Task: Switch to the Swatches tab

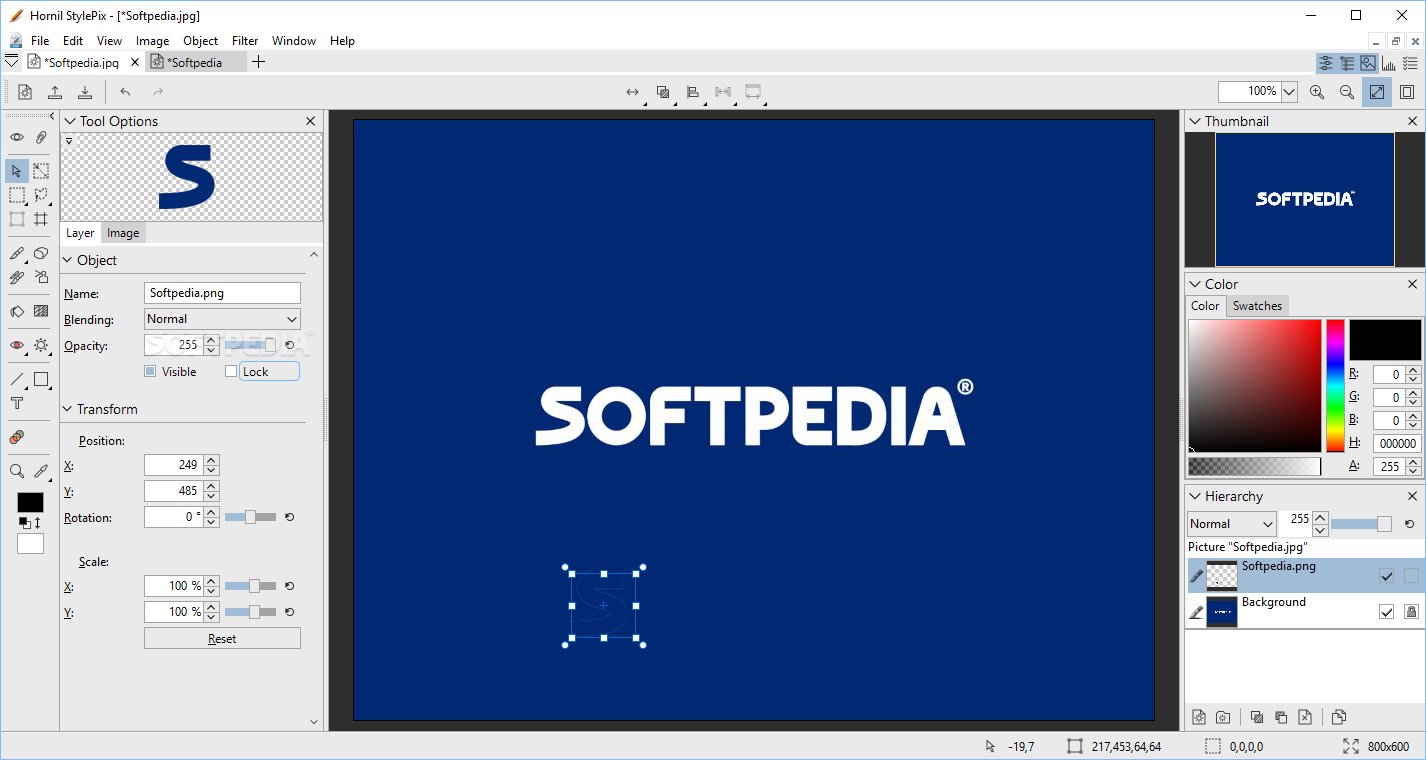Action: (x=1257, y=306)
